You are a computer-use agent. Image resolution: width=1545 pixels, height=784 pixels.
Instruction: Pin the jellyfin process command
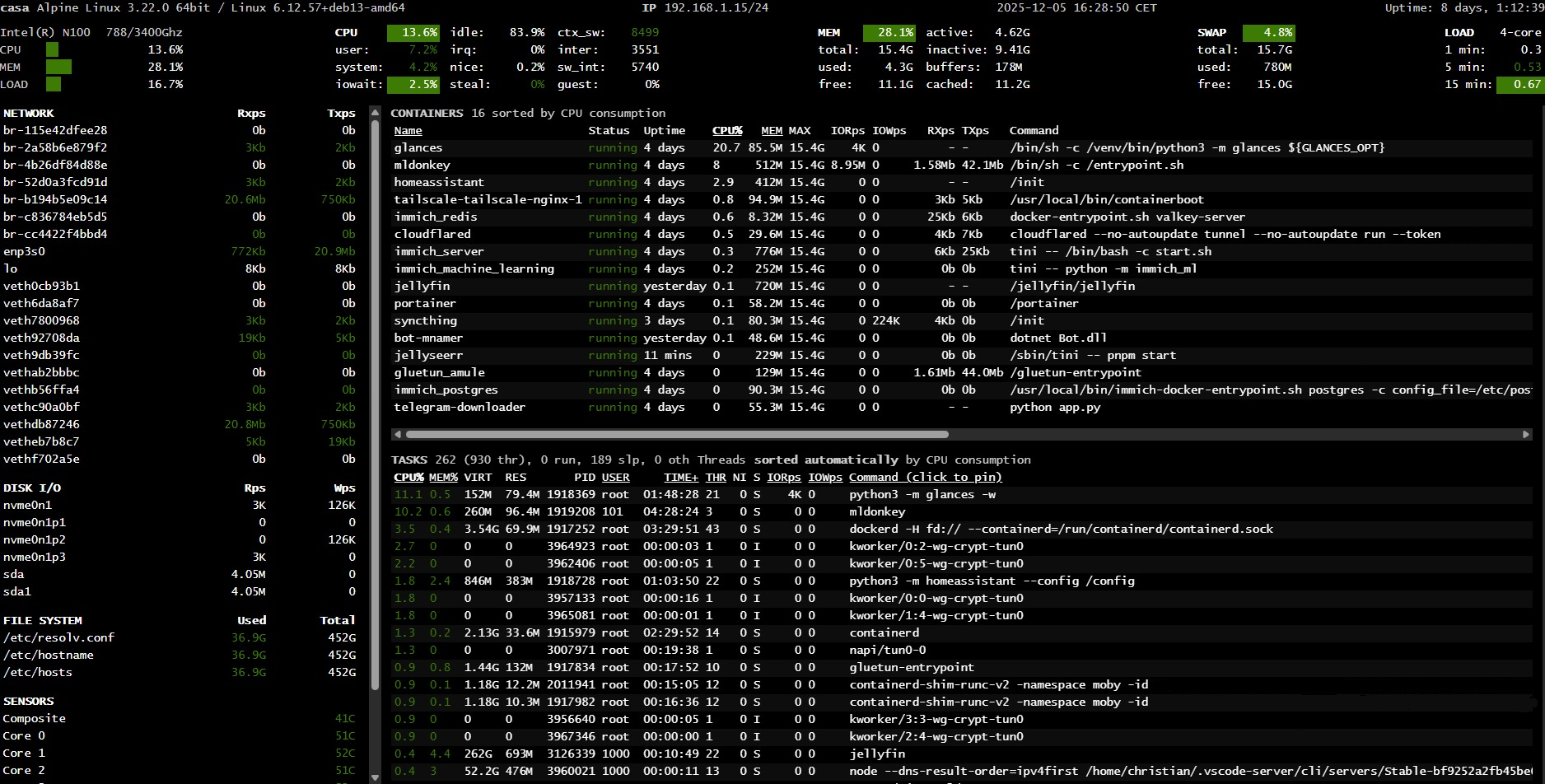point(876,754)
